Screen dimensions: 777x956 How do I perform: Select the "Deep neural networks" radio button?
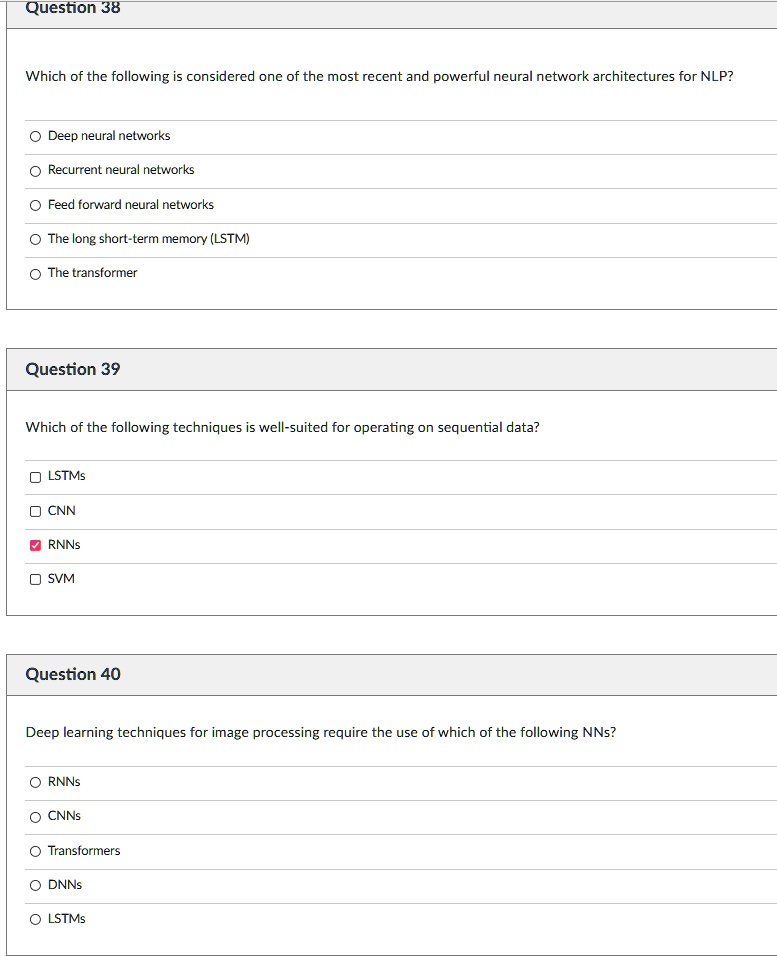34,135
